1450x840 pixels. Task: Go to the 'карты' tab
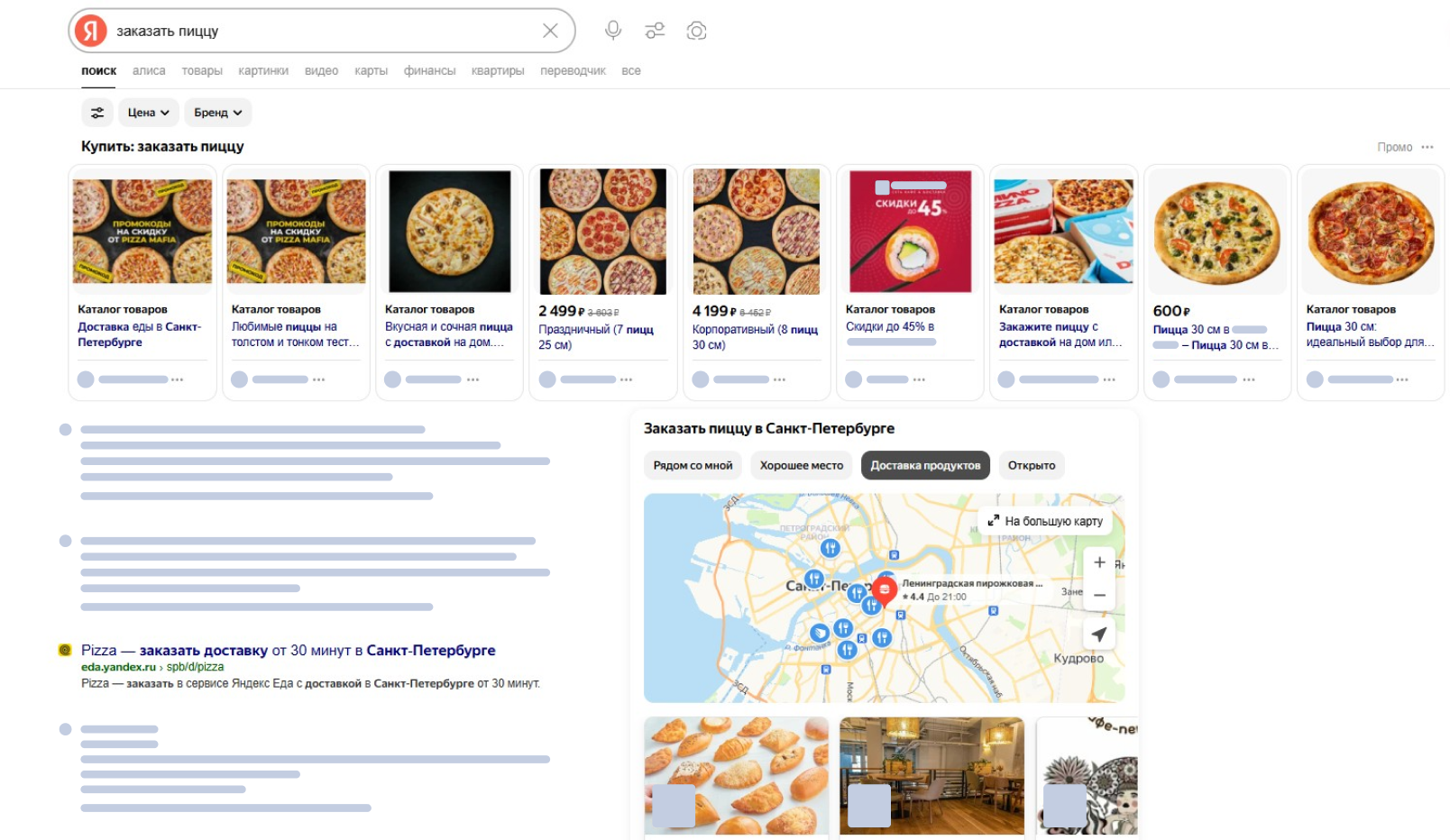point(371,71)
